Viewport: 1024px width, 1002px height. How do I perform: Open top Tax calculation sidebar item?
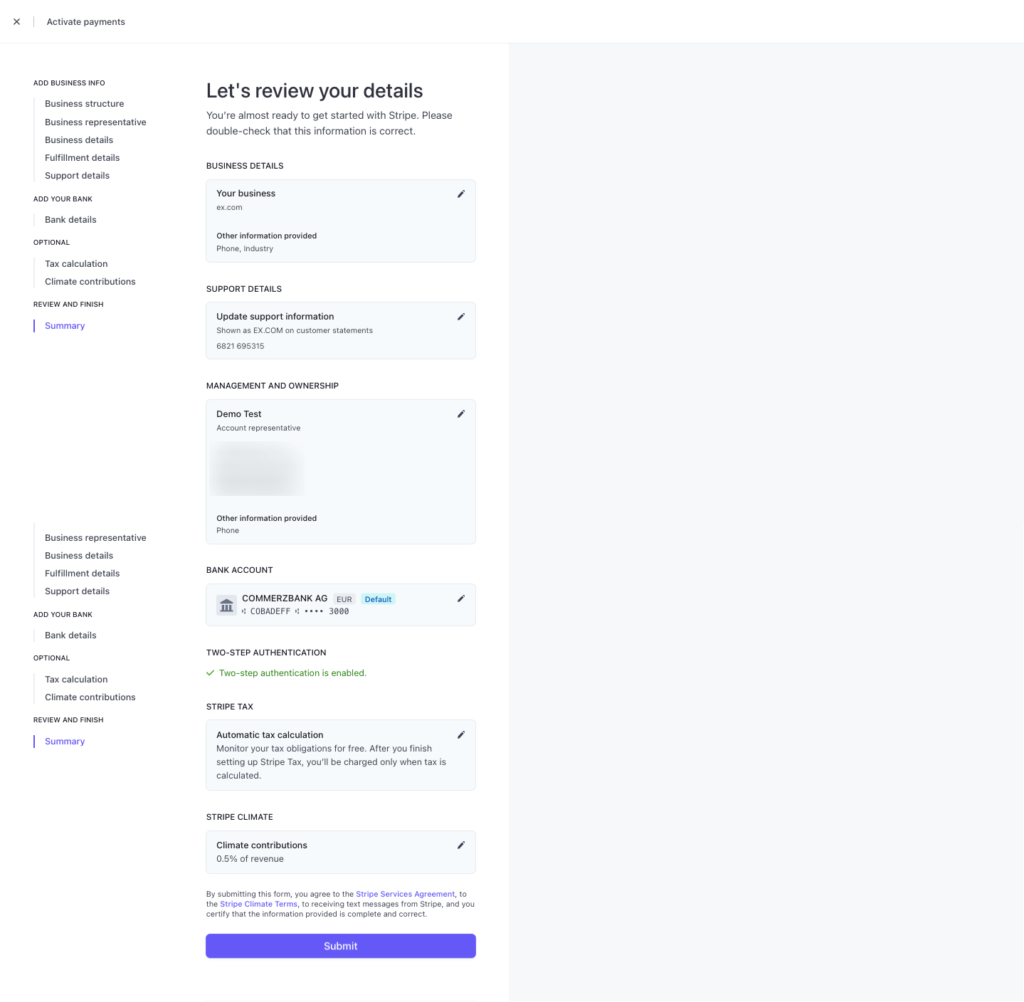[x=76, y=264]
